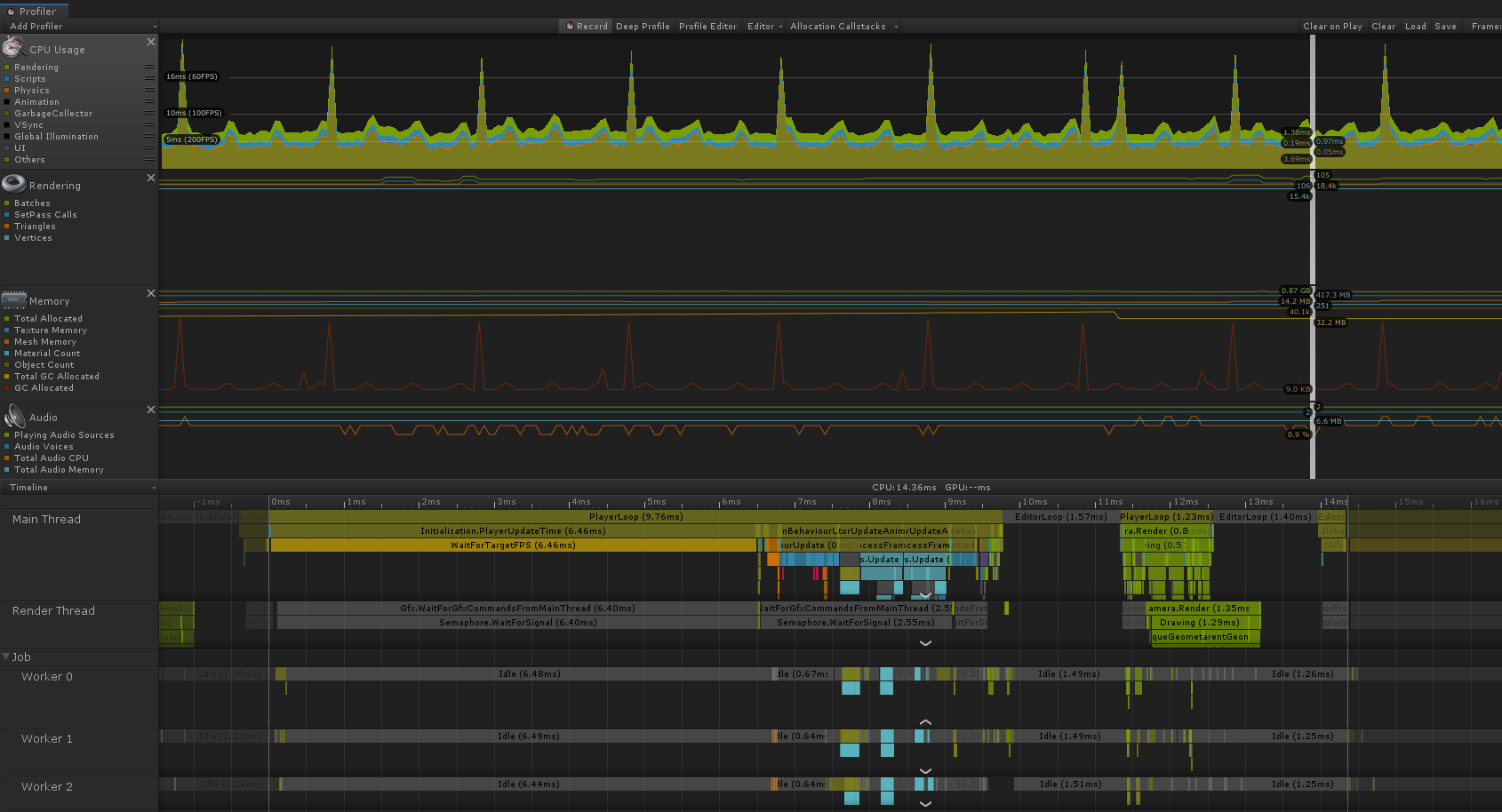Select the Worker 1 label
Screen dimensions: 1502x812
pos(47,739)
